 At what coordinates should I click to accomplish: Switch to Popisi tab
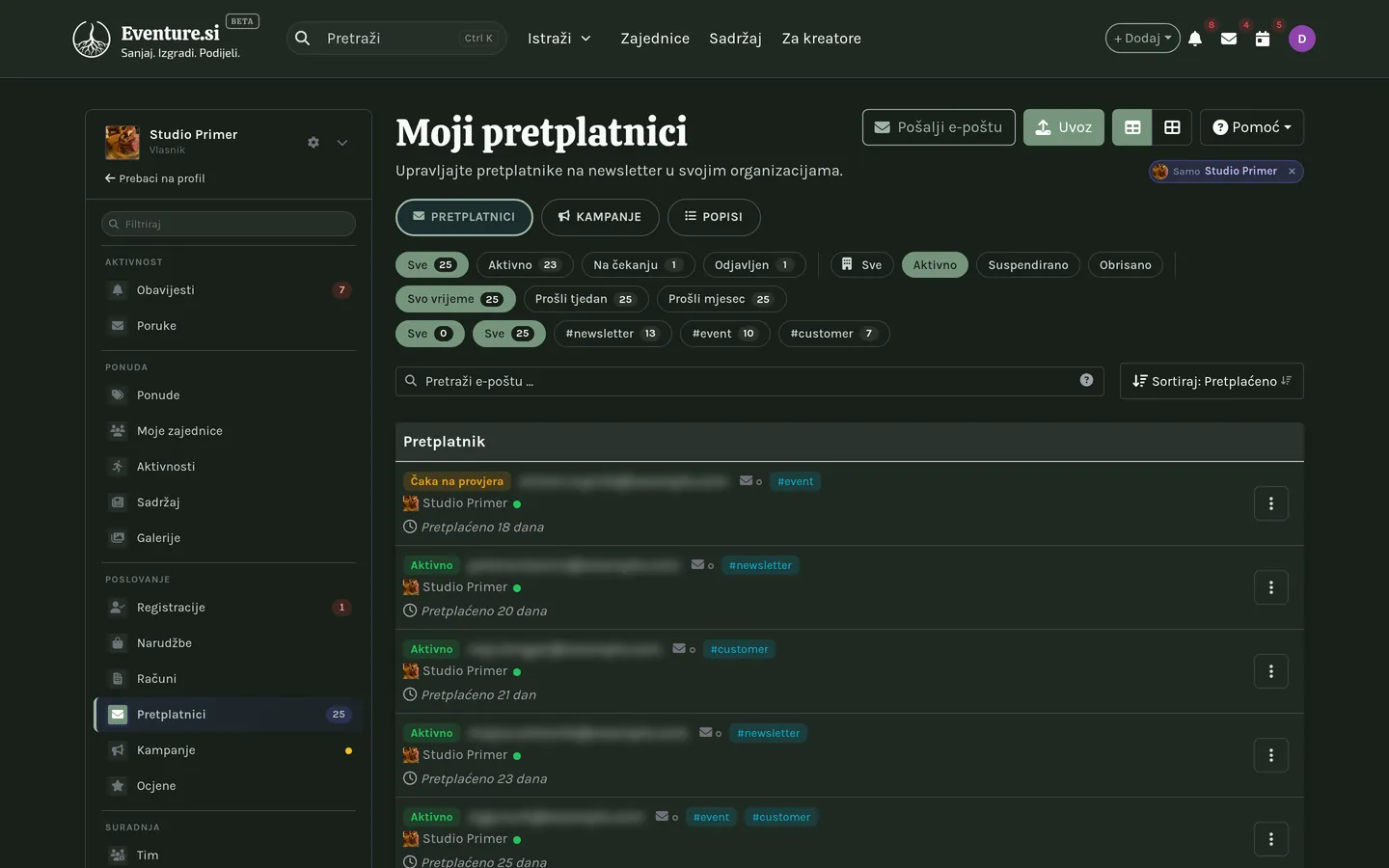coord(714,217)
